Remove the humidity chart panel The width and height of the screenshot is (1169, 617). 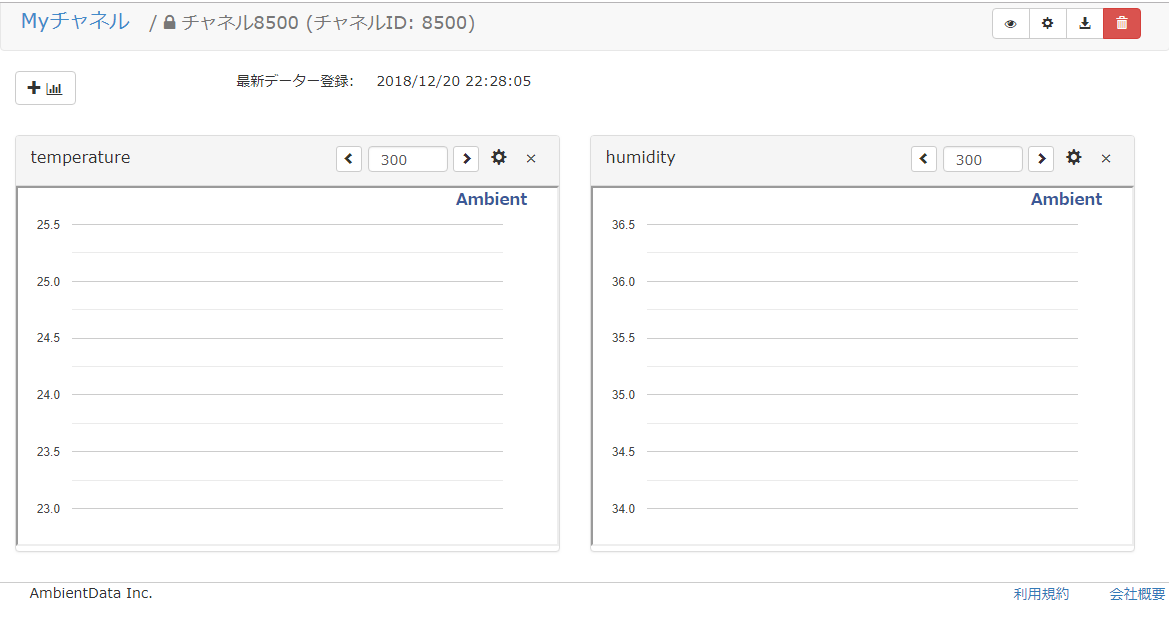click(x=1106, y=159)
